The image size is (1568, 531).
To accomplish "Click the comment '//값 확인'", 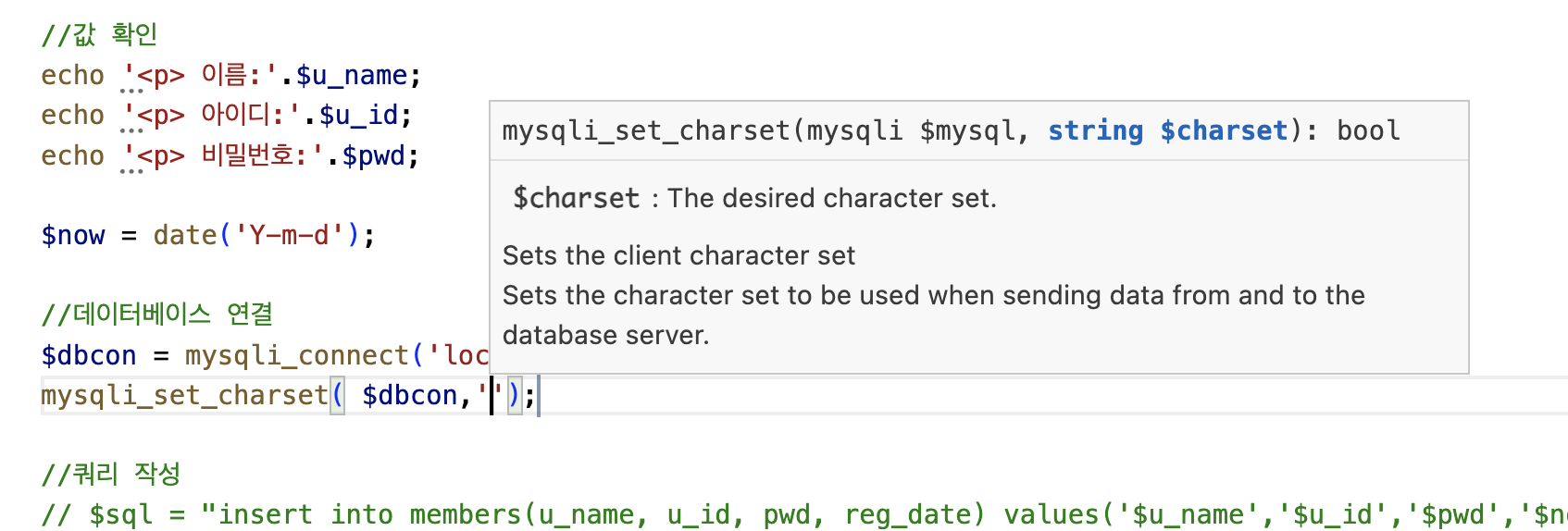I will 99,34.
